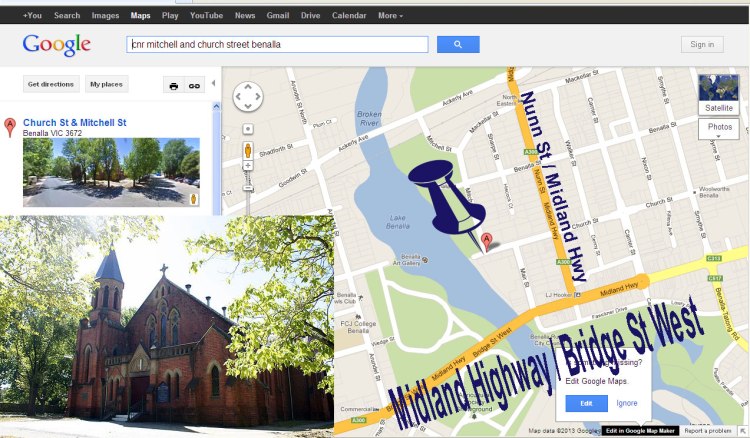Switch map to Satellite view
The width and height of the screenshot is (750, 438).
pos(719,94)
